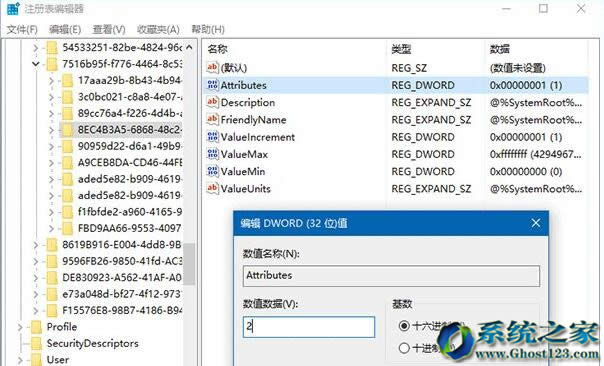Close the 编辑 DWORD dialog
The width and height of the screenshot is (604, 366).
[535, 223]
